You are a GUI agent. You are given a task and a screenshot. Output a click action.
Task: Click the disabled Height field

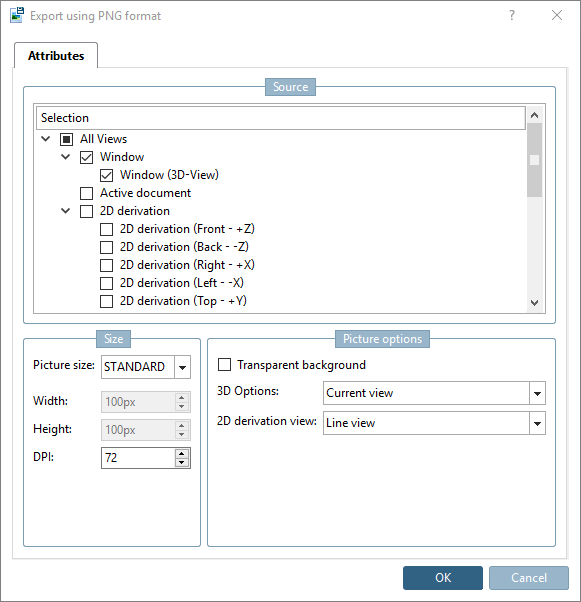point(138,430)
